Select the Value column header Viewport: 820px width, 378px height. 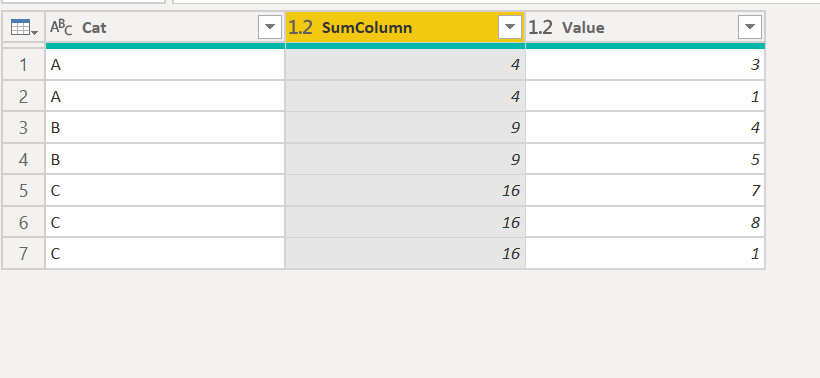click(x=645, y=27)
